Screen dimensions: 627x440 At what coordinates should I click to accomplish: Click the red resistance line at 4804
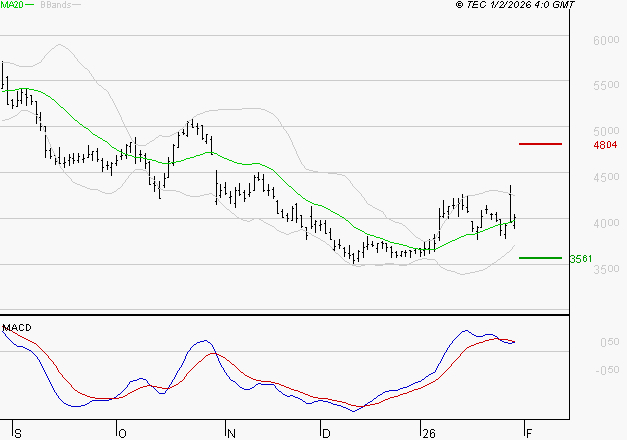click(540, 144)
